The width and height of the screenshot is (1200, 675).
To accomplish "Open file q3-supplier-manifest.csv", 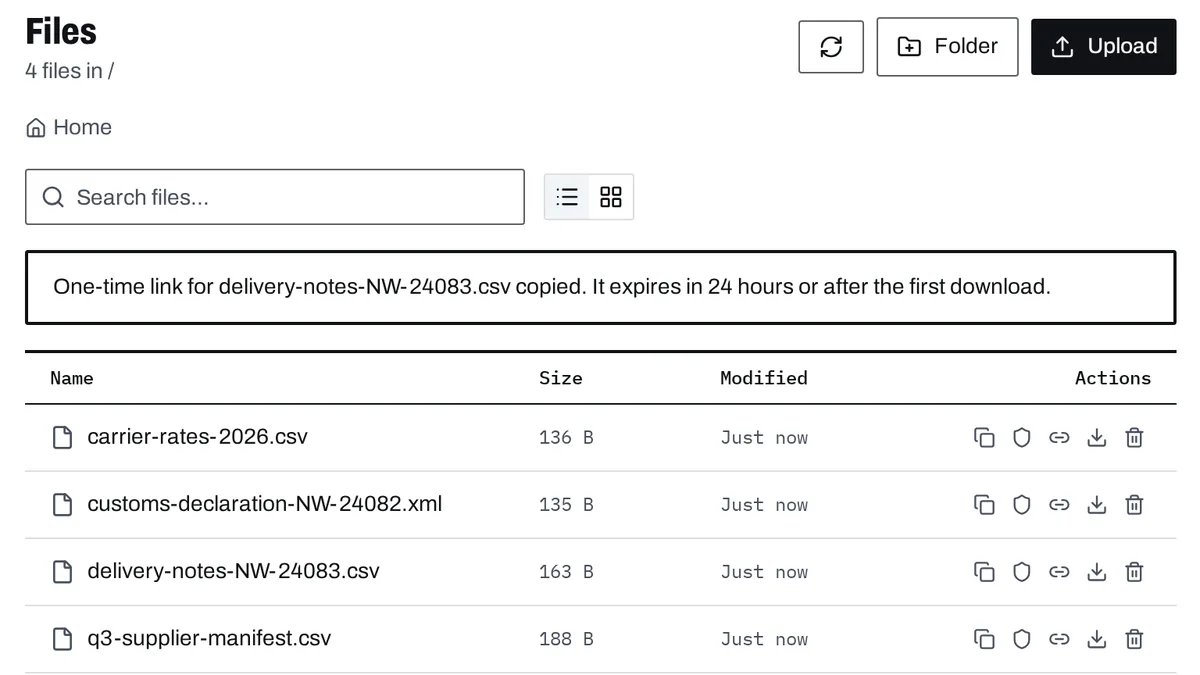I will tap(209, 638).
